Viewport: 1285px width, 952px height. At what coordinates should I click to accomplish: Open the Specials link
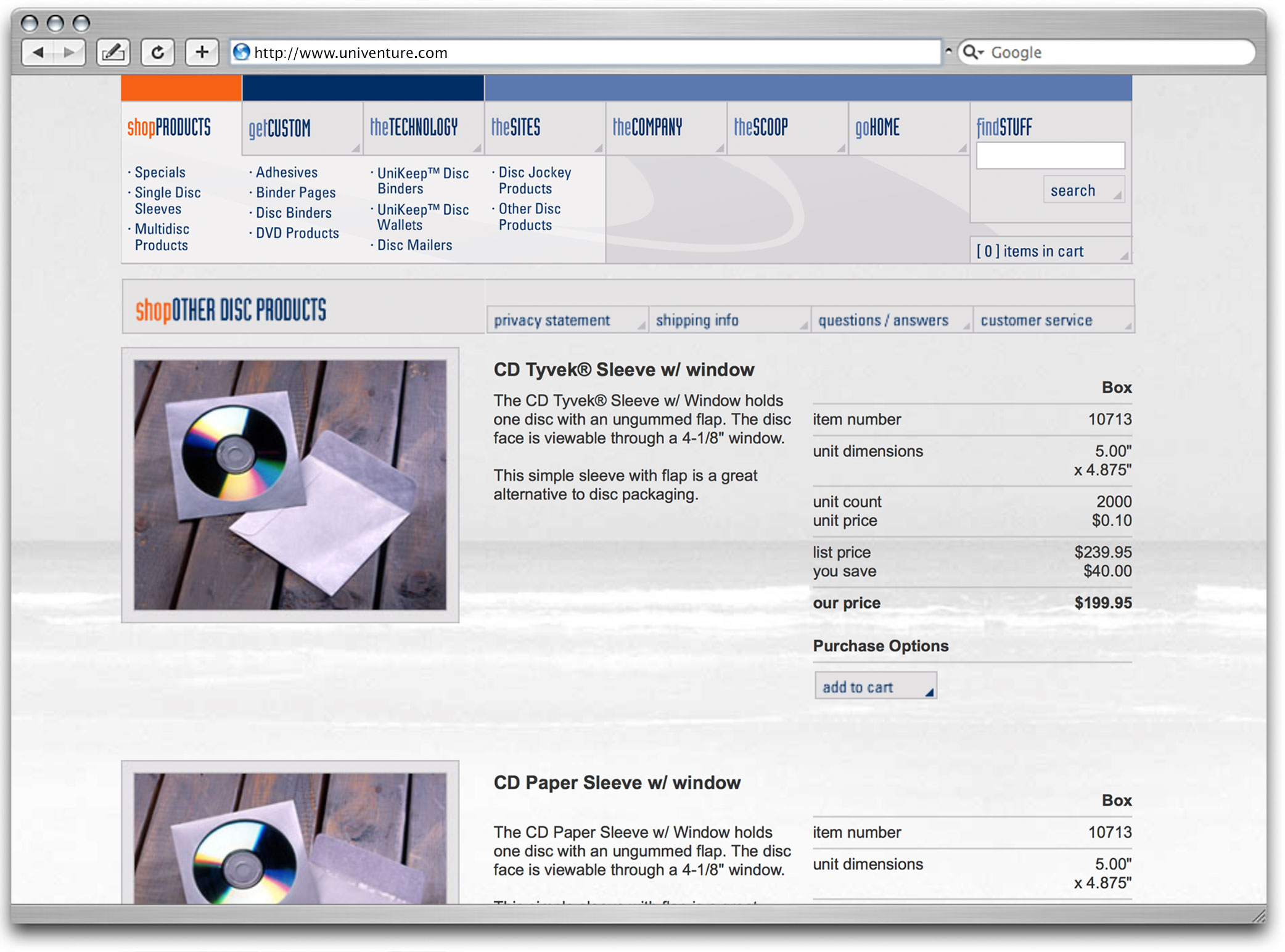tap(160, 173)
